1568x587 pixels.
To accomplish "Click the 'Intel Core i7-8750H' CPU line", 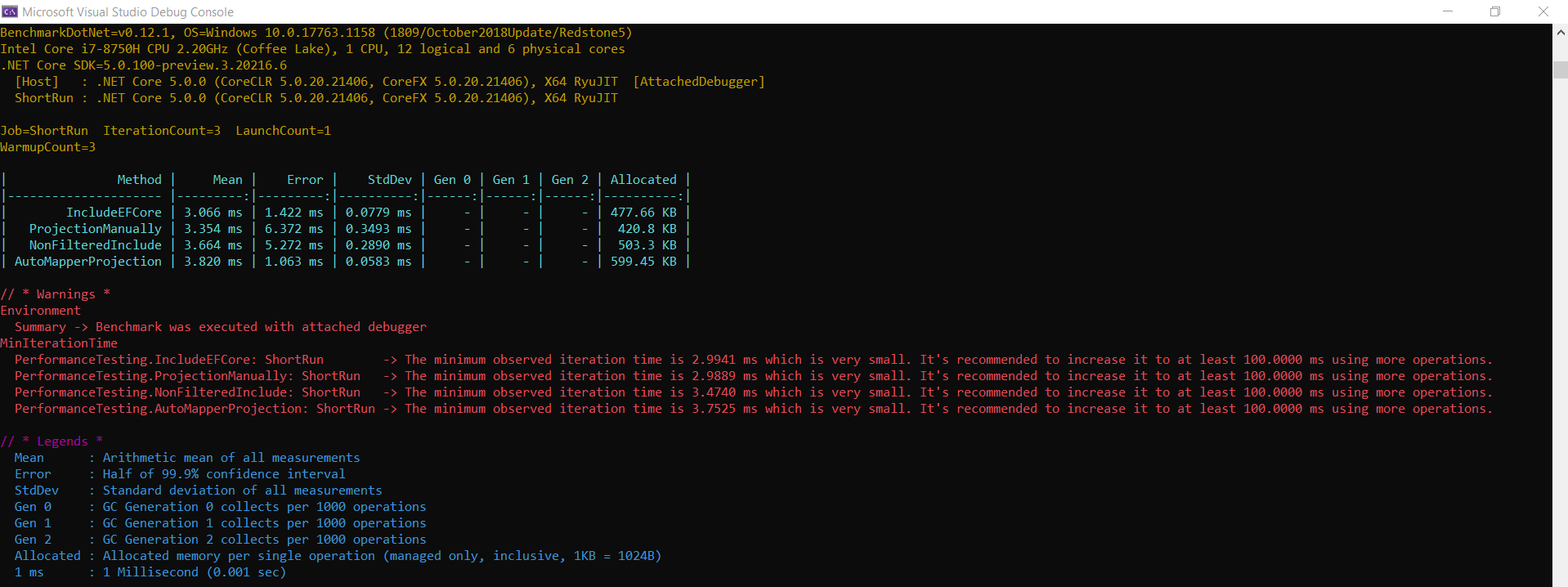I will click(x=312, y=49).
